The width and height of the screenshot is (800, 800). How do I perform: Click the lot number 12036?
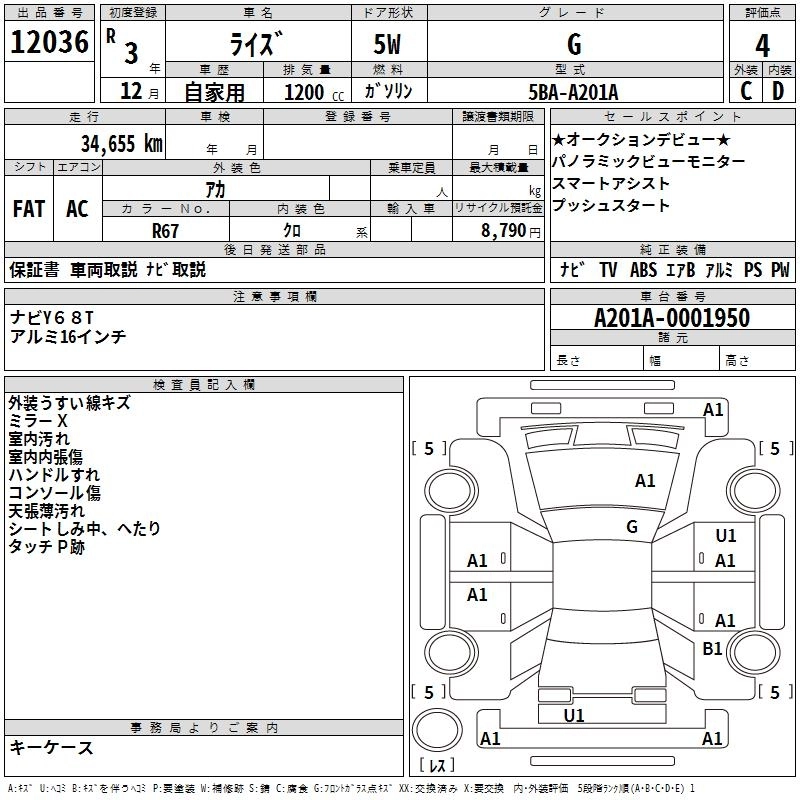pyautogui.click(x=49, y=42)
